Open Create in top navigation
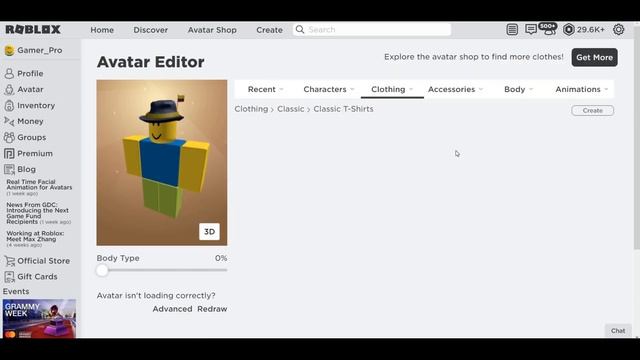The image size is (640, 360). 269,30
